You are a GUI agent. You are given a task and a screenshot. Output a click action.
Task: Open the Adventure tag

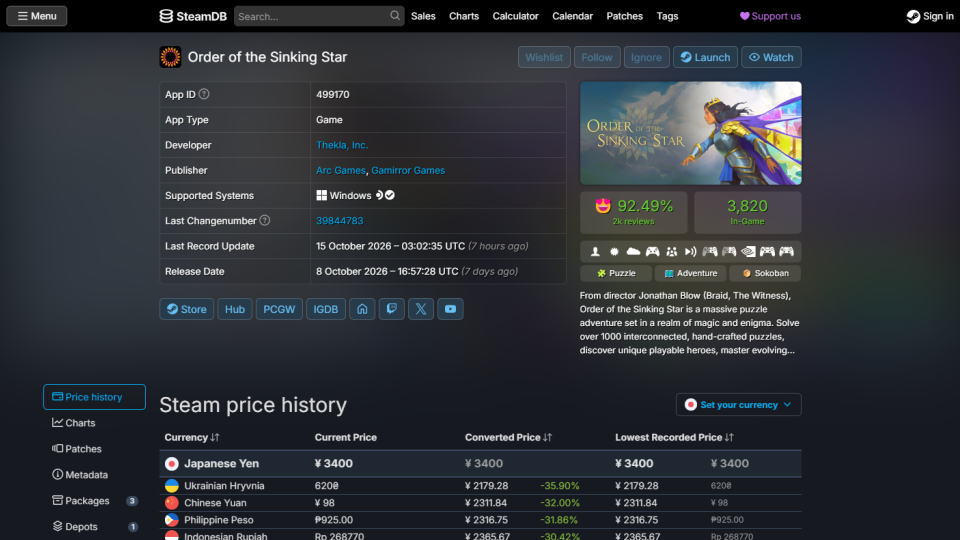pyautogui.click(x=691, y=273)
